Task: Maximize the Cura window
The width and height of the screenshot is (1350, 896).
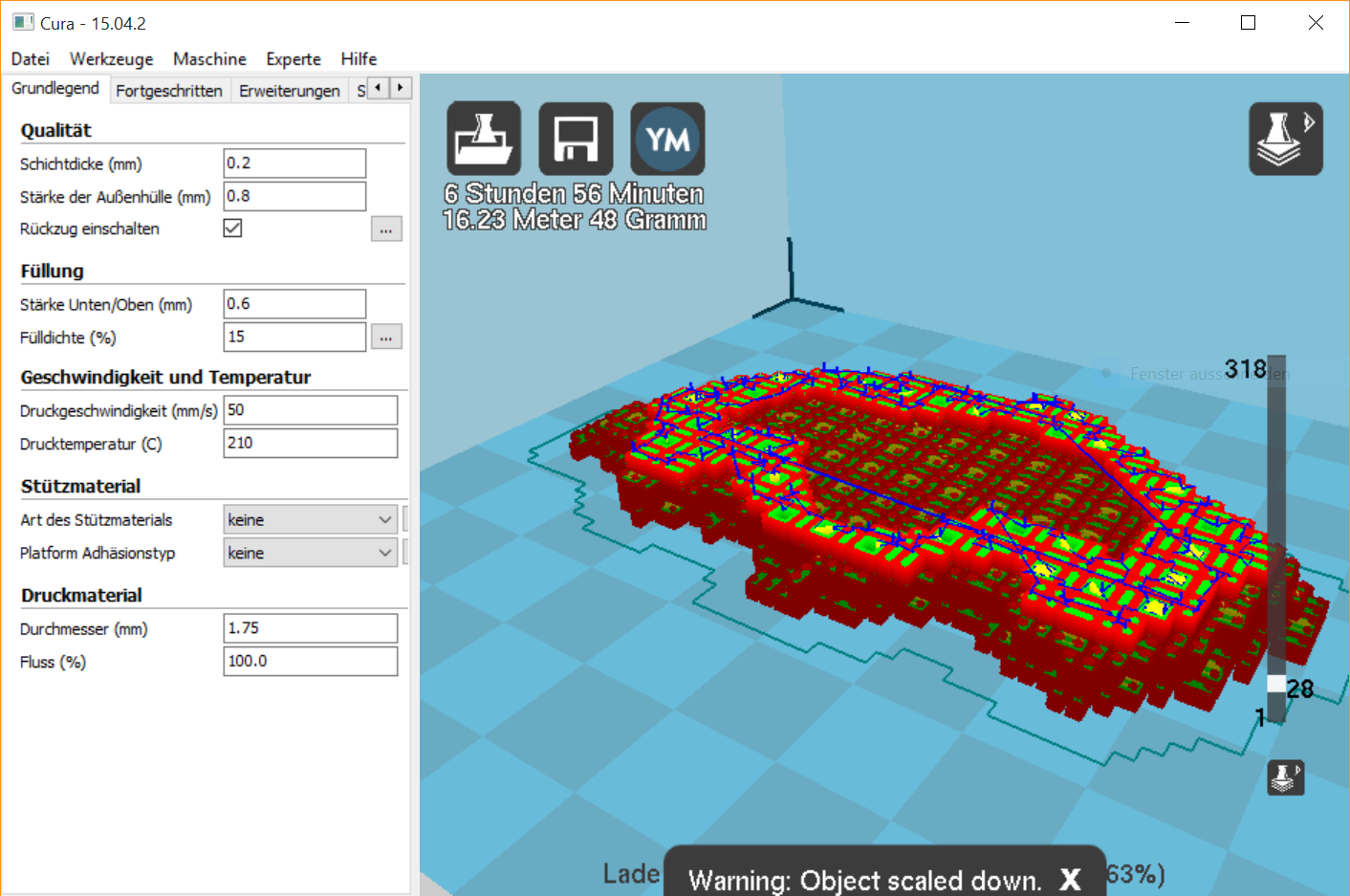Action: (1248, 22)
